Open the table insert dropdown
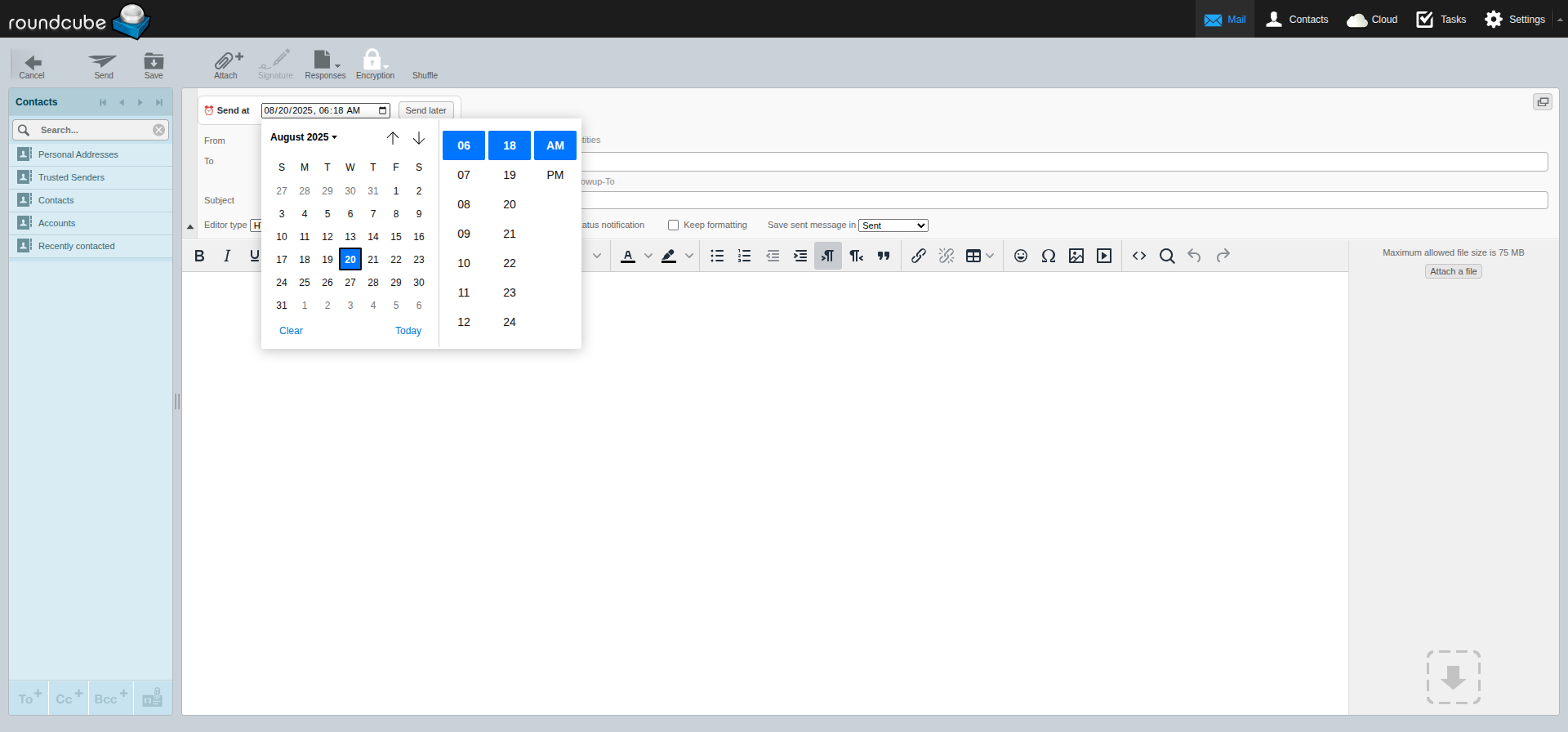 tap(990, 256)
